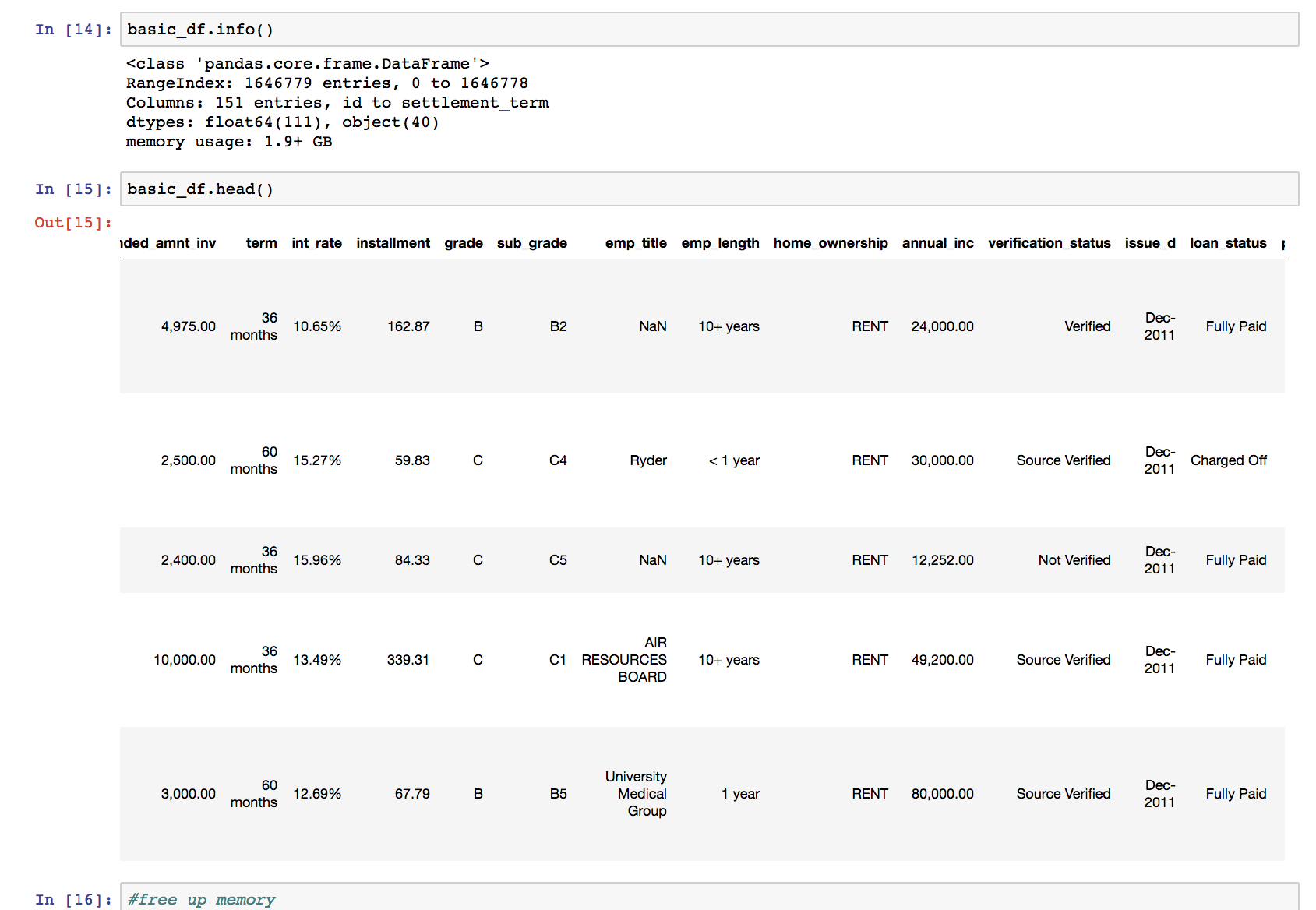
Task: Click the term column header
Action: (x=261, y=243)
